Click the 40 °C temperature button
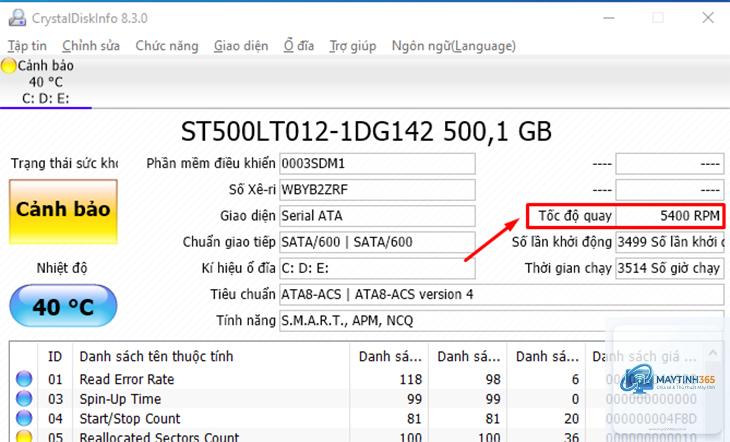730x442 pixels. [63, 306]
